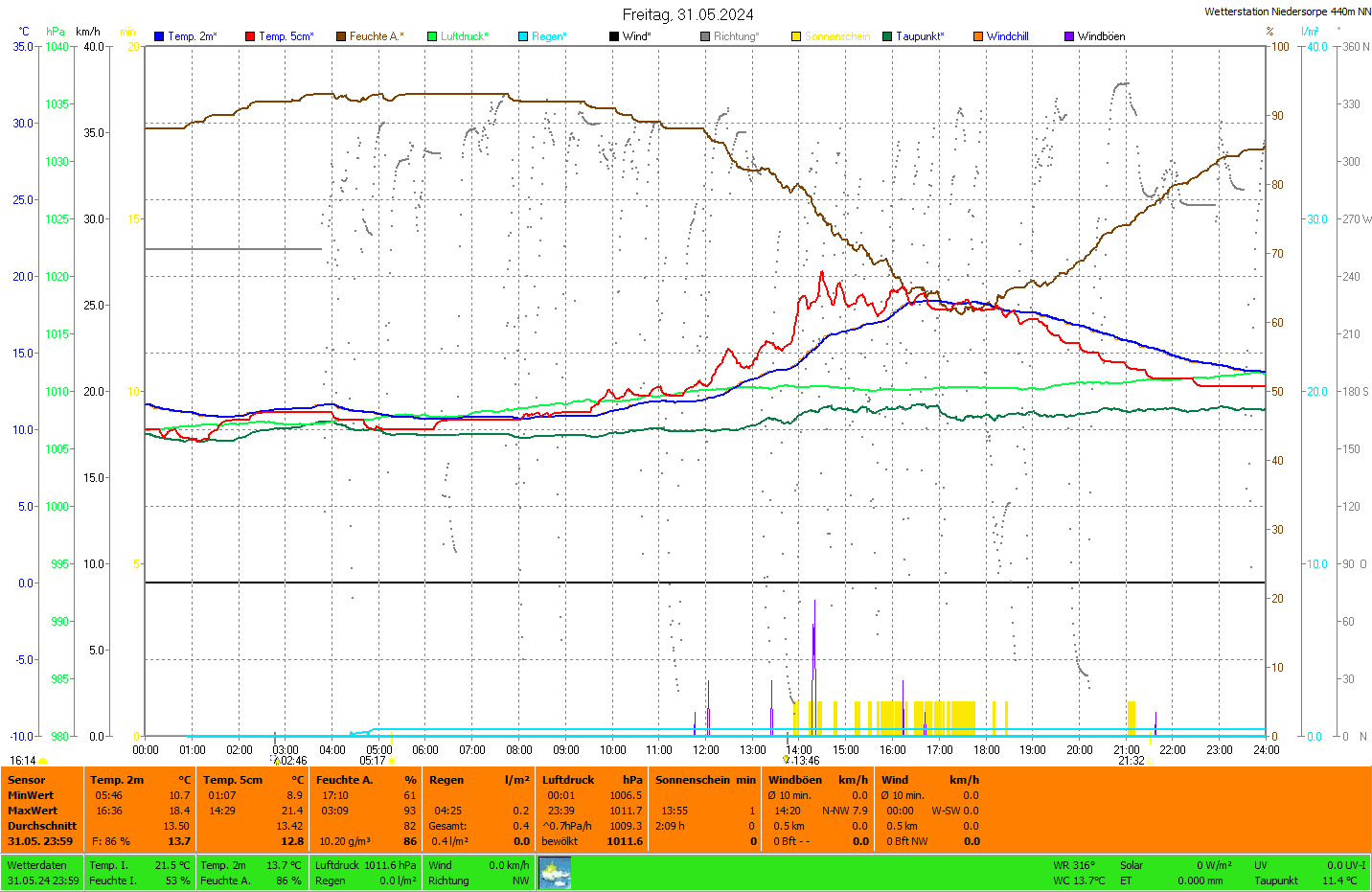Click the Windböen column header in table
The width and height of the screenshot is (1372, 892).
tap(795, 780)
